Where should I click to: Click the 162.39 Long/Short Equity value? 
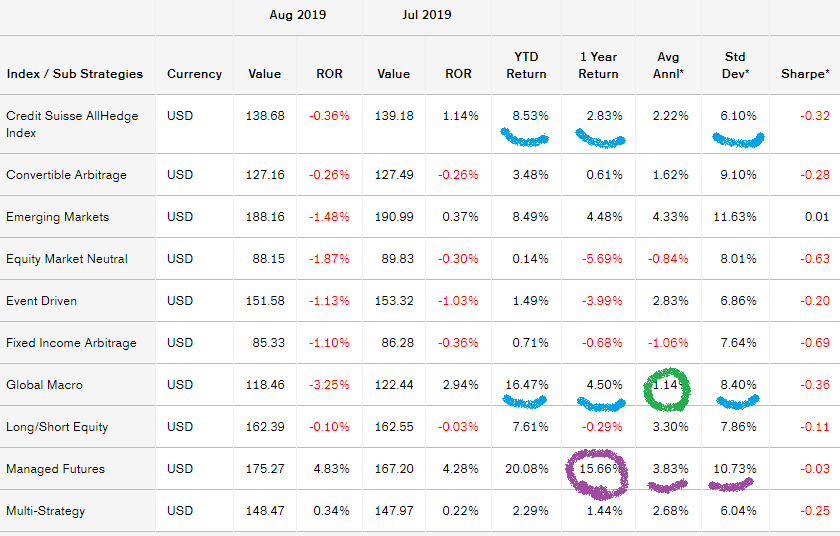pos(265,427)
